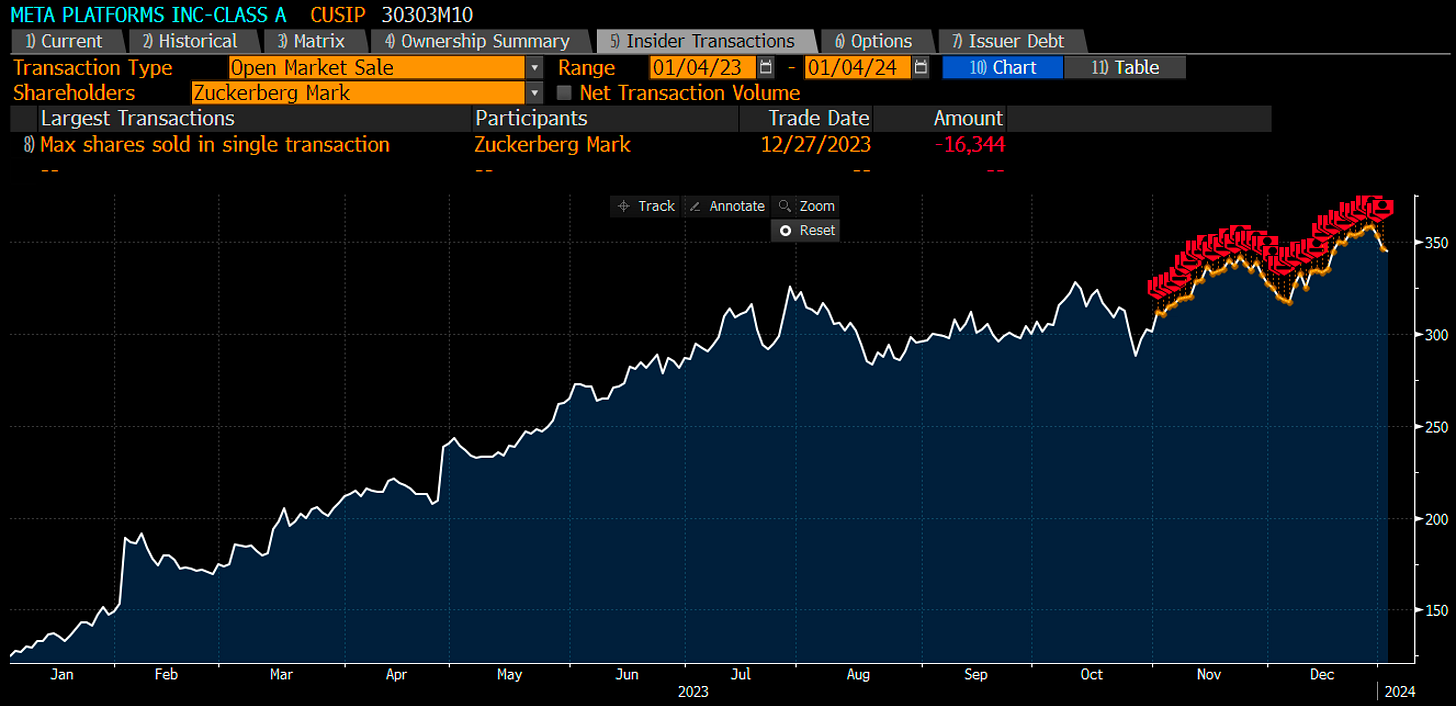Open calendar picker for end date

coord(921,68)
